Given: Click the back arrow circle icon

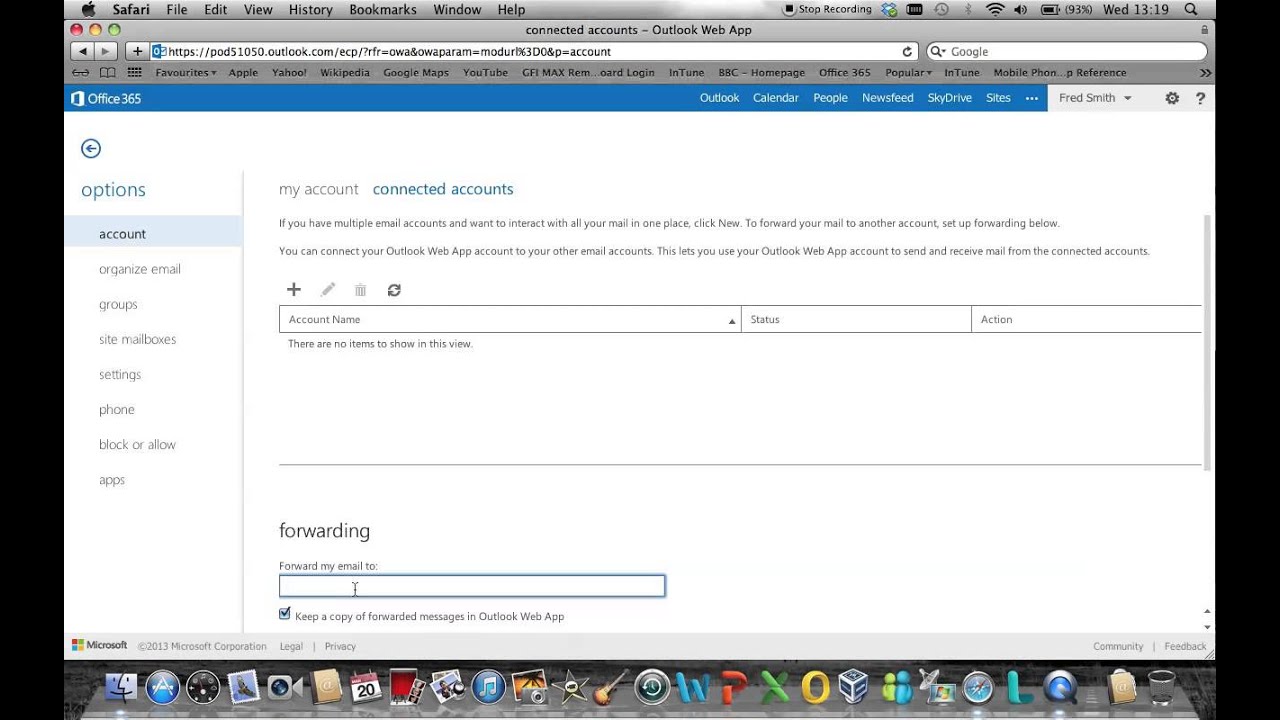Looking at the screenshot, I should click(x=91, y=149).
